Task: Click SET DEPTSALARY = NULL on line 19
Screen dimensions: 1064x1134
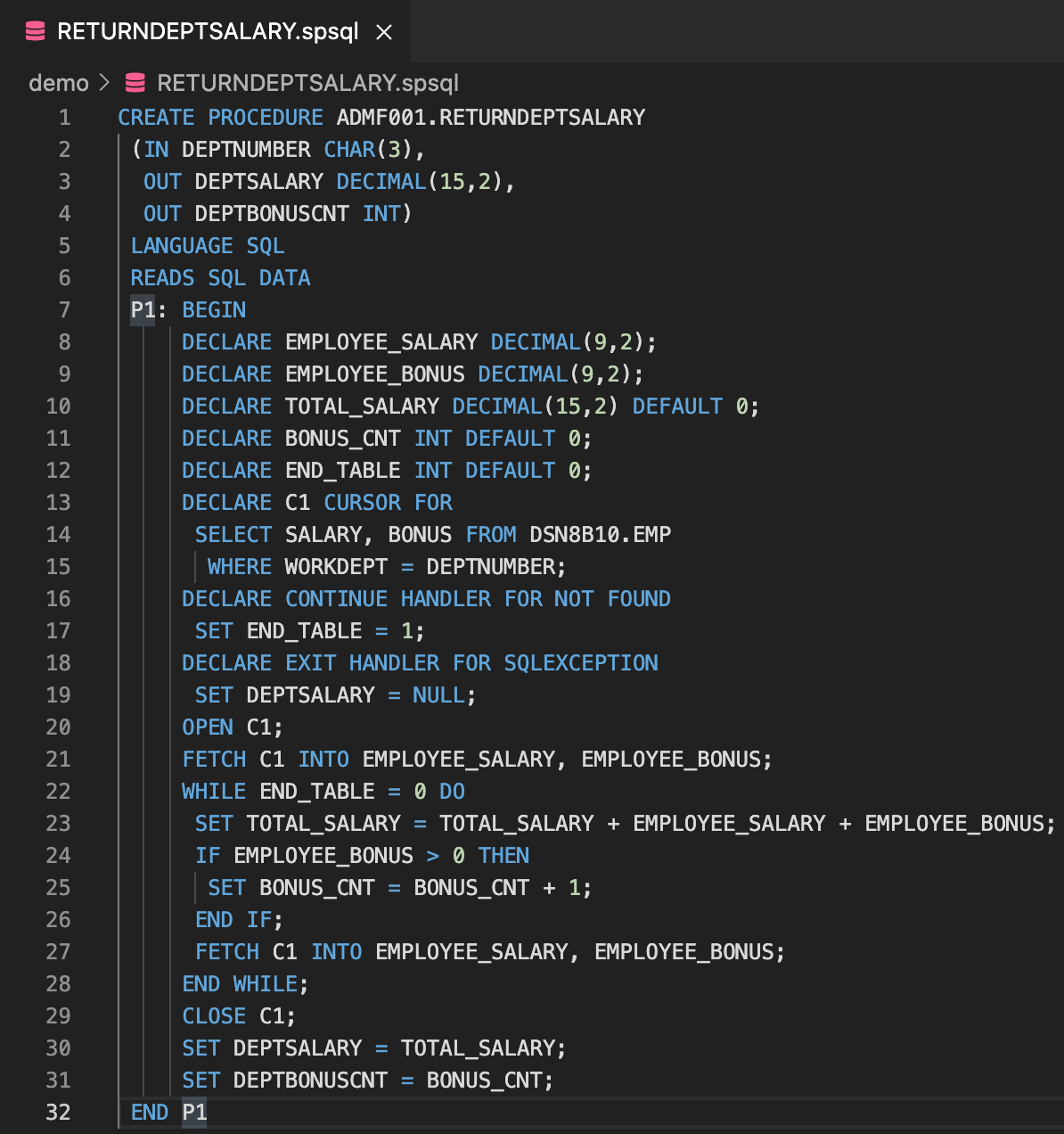Action: point(333,694)
